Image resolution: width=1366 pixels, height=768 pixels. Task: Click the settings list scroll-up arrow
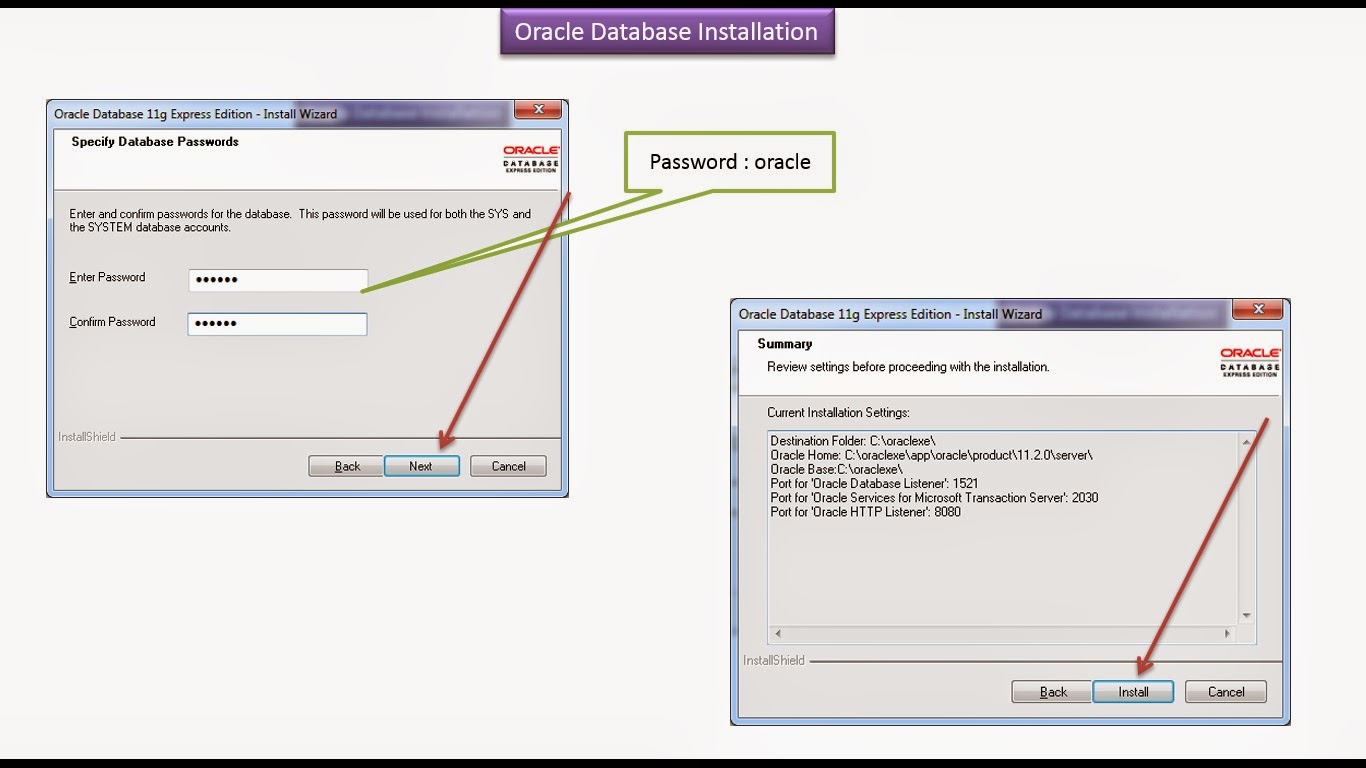(x=1247, y=441)
